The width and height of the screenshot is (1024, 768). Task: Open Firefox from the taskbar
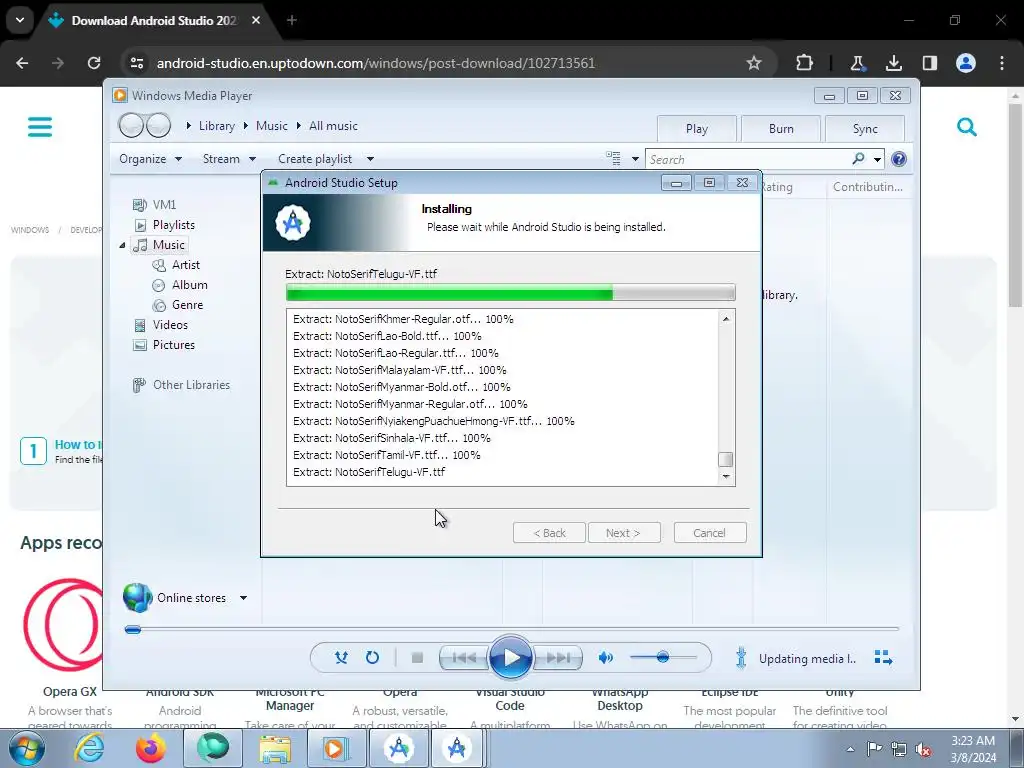150,748
